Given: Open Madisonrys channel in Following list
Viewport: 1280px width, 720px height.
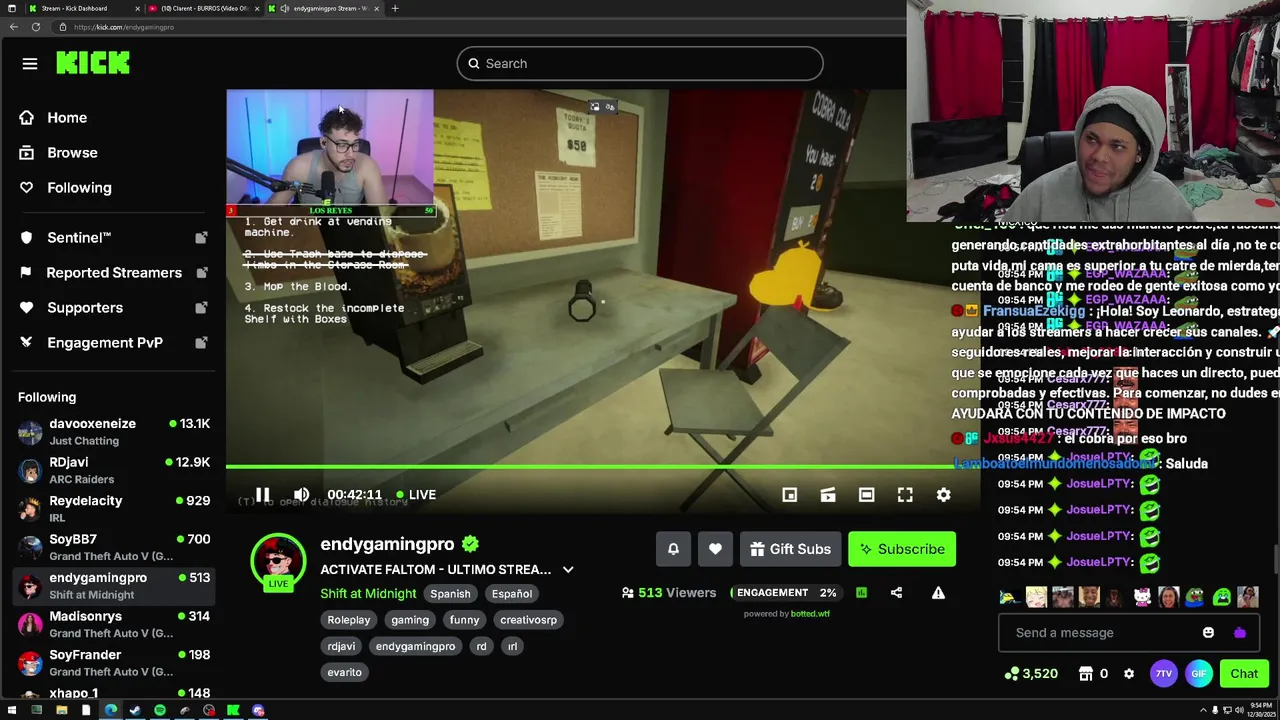Looking at the screenshot, I should pos(113,624).
